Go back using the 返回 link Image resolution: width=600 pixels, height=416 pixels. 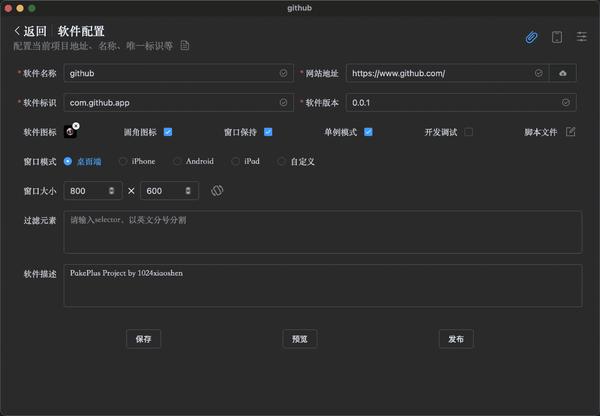click(30, 31)
